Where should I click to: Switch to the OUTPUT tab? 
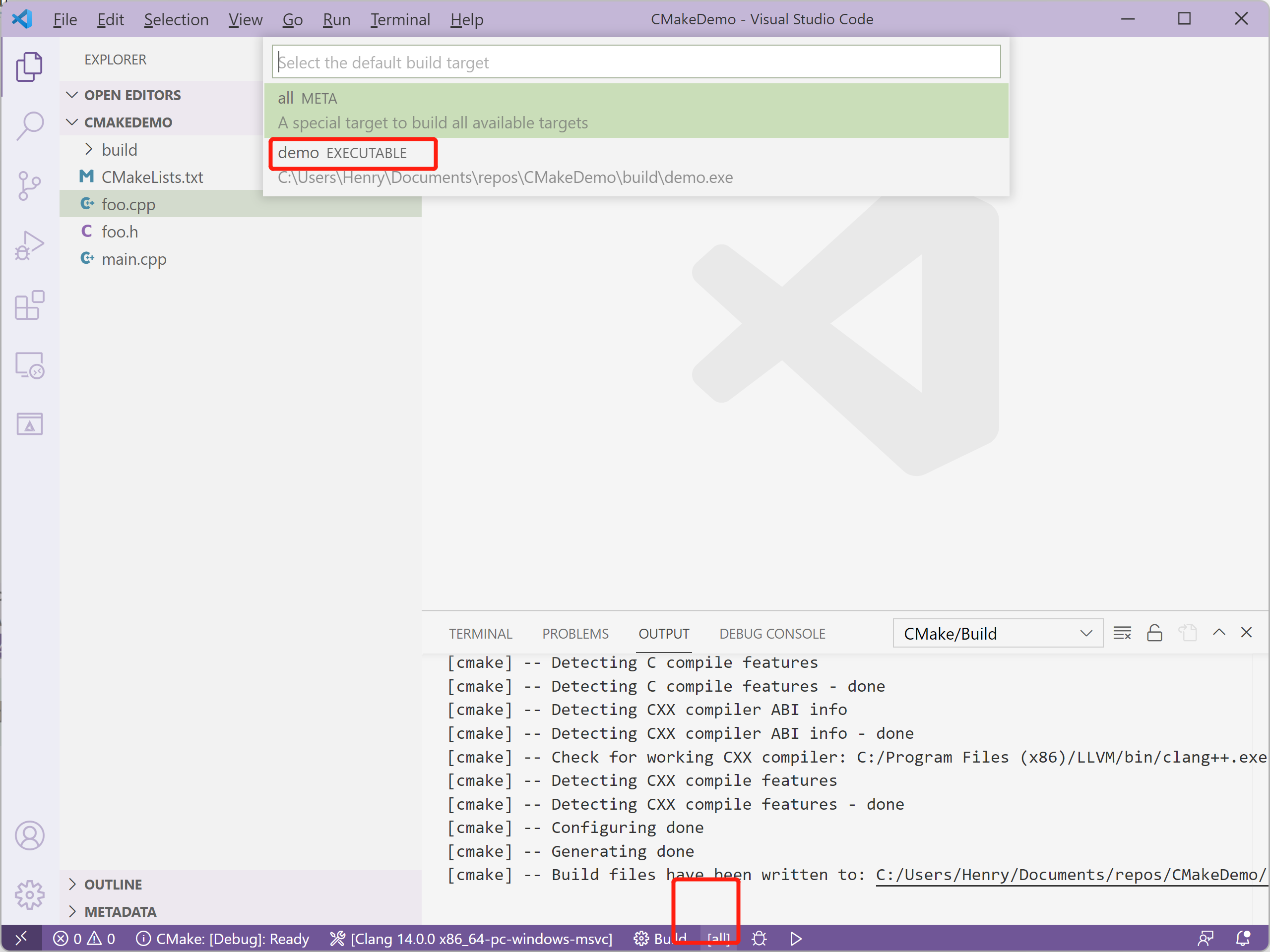(x=664, y=634)
